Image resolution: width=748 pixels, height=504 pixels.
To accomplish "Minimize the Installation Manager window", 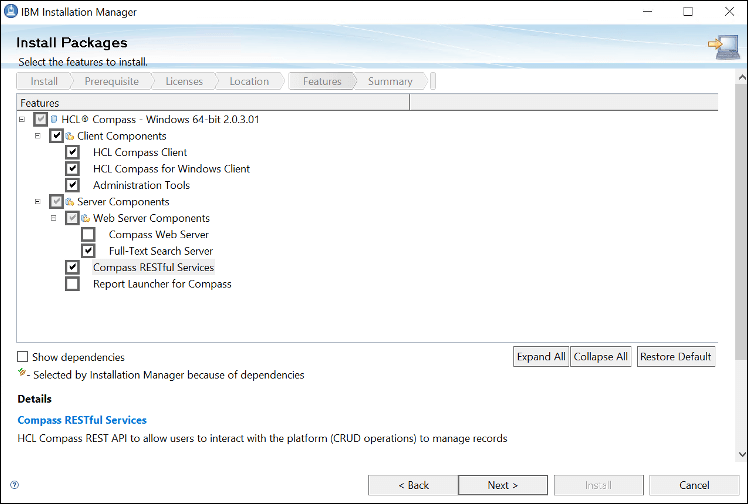I will (647, 11).
